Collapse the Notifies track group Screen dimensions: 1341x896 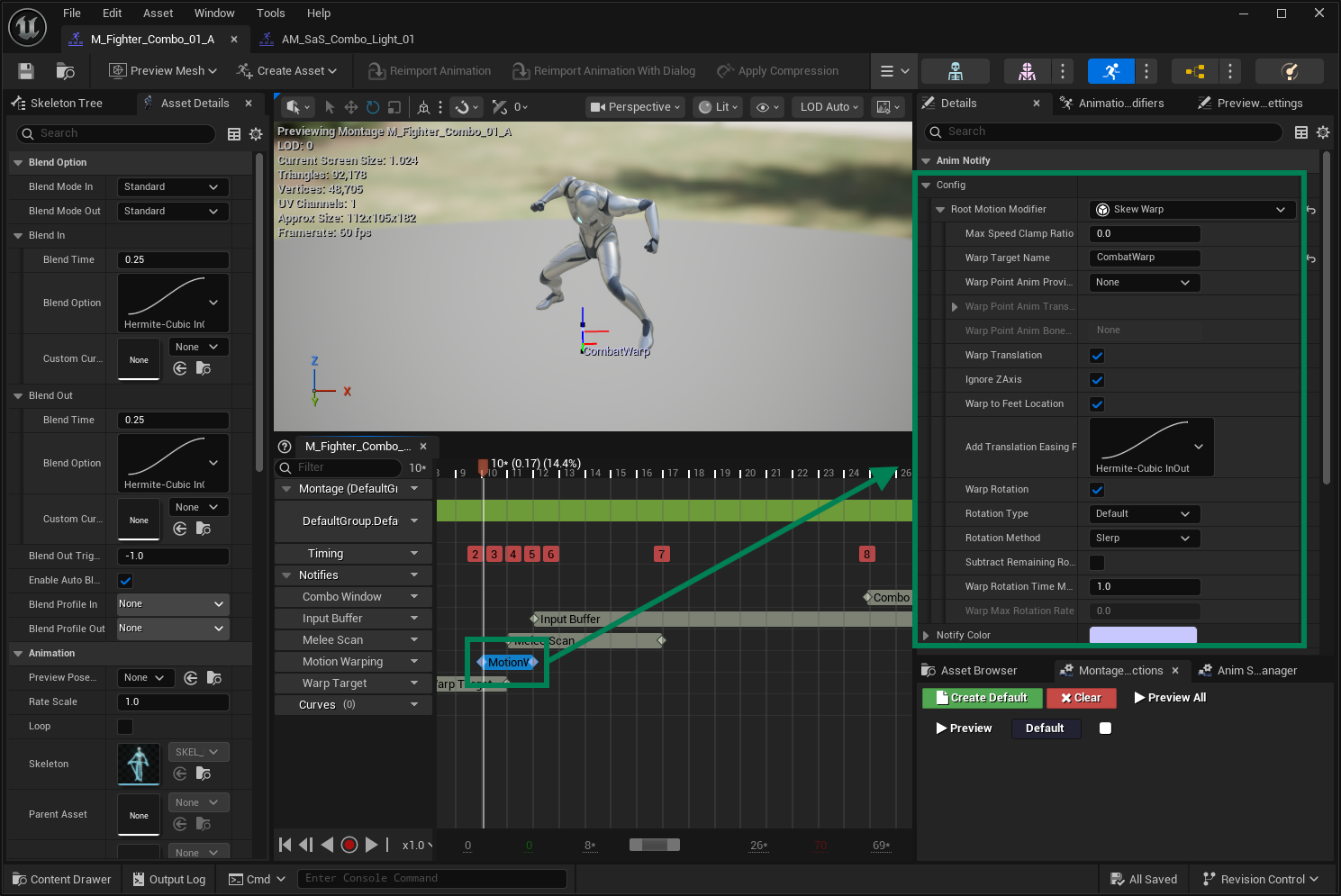(286, 575)
